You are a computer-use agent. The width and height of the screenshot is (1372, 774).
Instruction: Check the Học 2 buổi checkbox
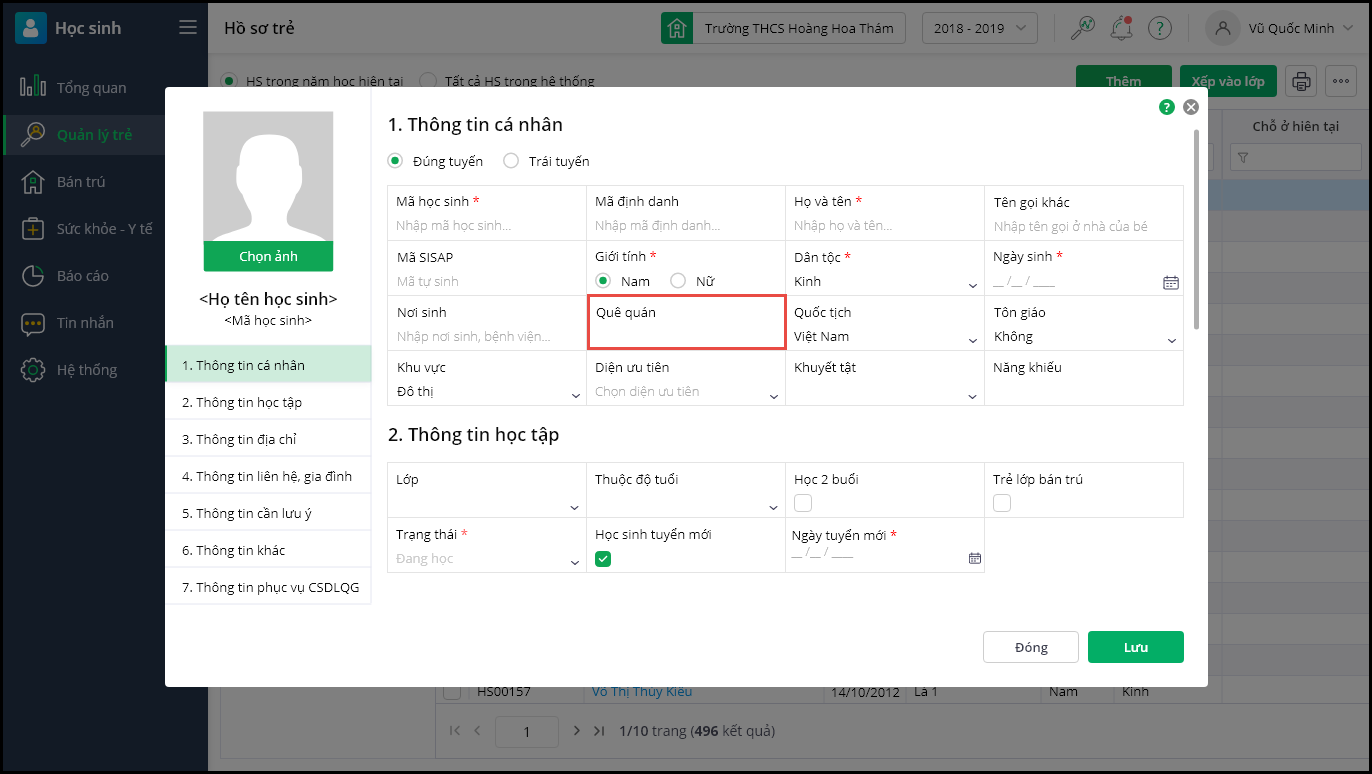[802, 503]
